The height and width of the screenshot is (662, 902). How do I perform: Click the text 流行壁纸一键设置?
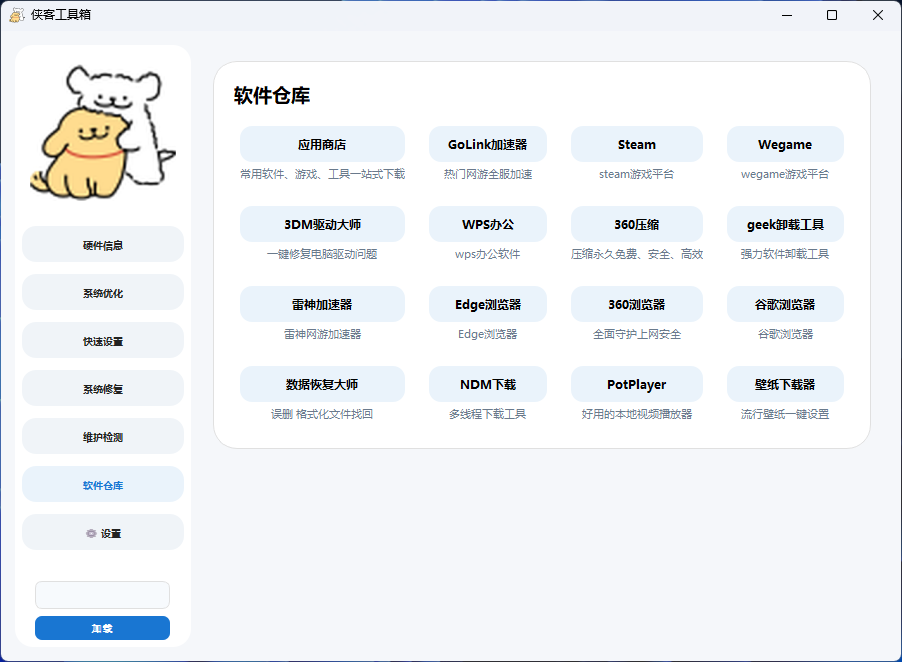click(785, 414)
